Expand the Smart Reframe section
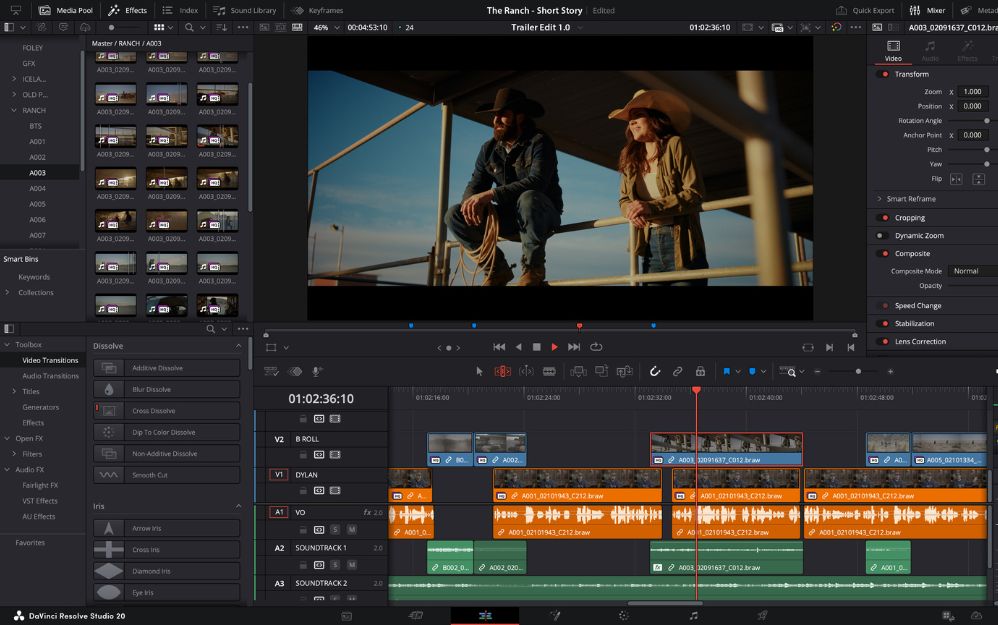This screenshot has height=625, width=998. [879, 199]
